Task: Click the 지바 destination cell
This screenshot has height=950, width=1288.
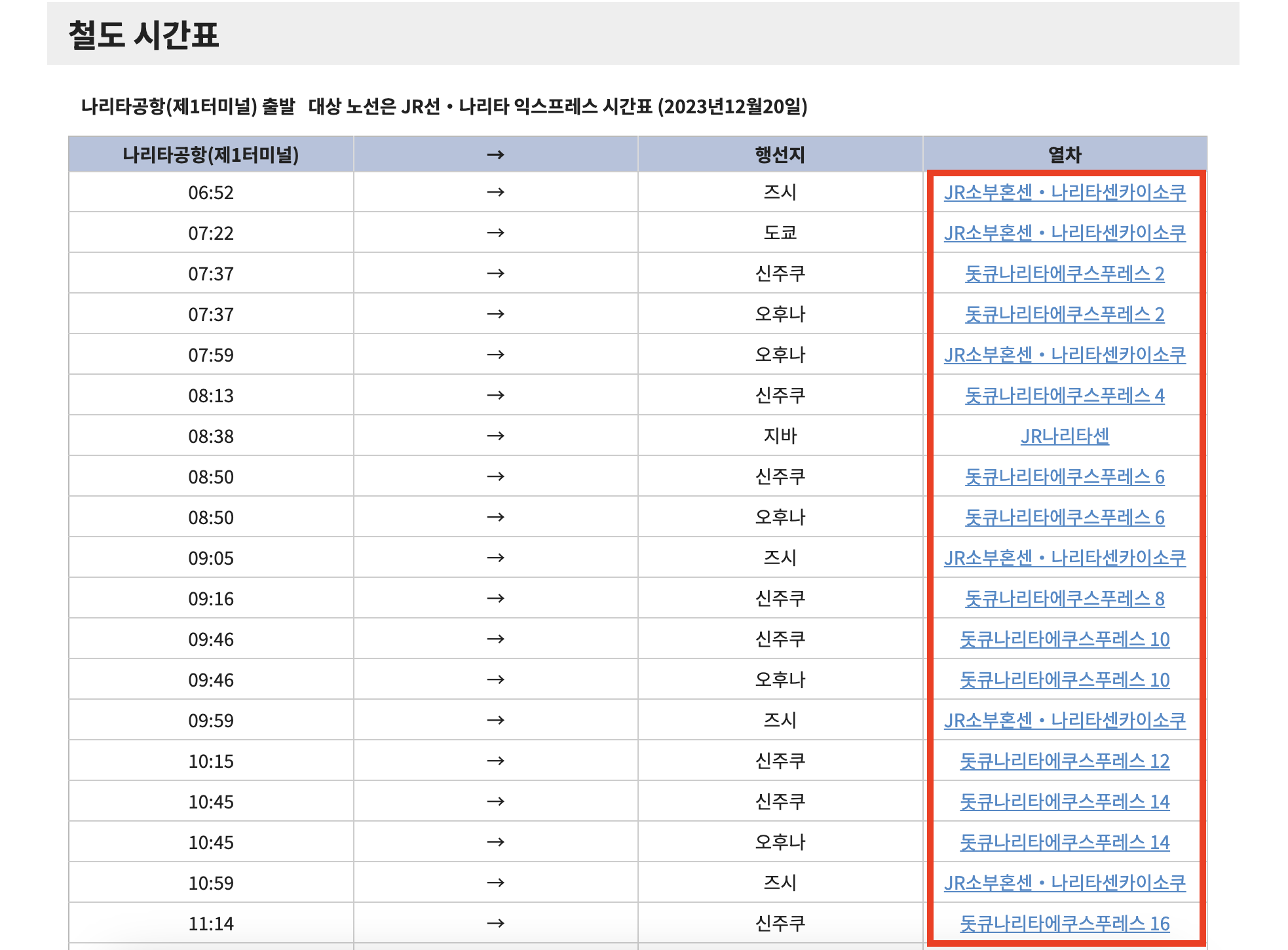Action: pos(780,436)
